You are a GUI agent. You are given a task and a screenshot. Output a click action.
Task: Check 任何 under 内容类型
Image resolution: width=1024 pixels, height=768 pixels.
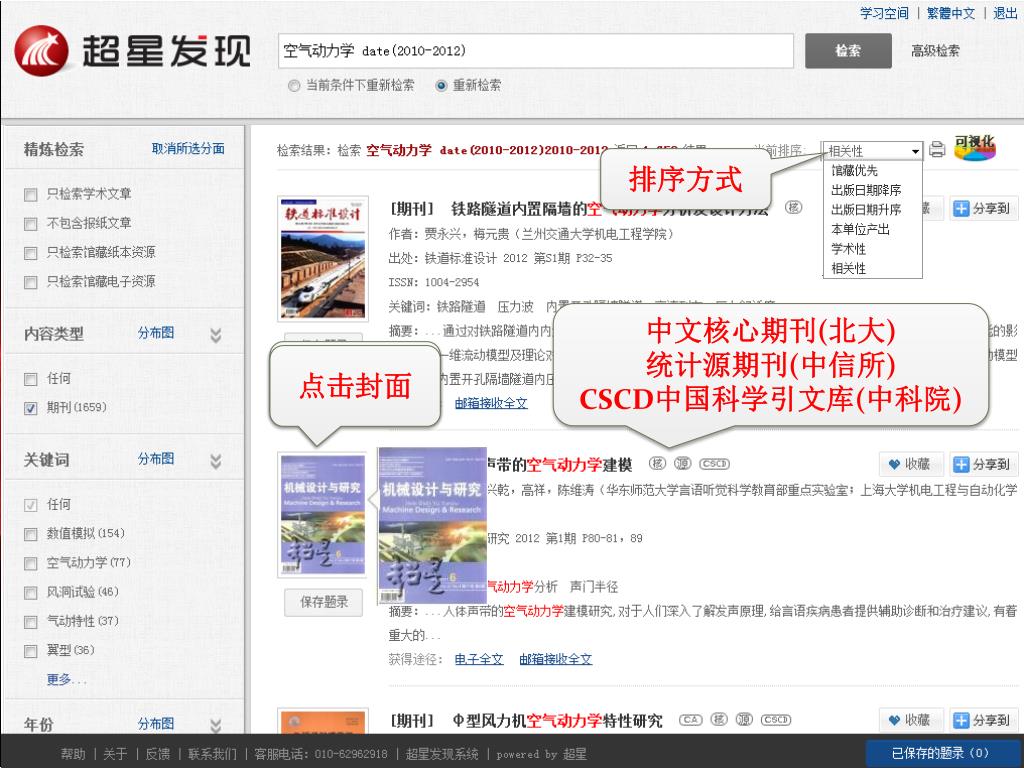pos(31,379)
